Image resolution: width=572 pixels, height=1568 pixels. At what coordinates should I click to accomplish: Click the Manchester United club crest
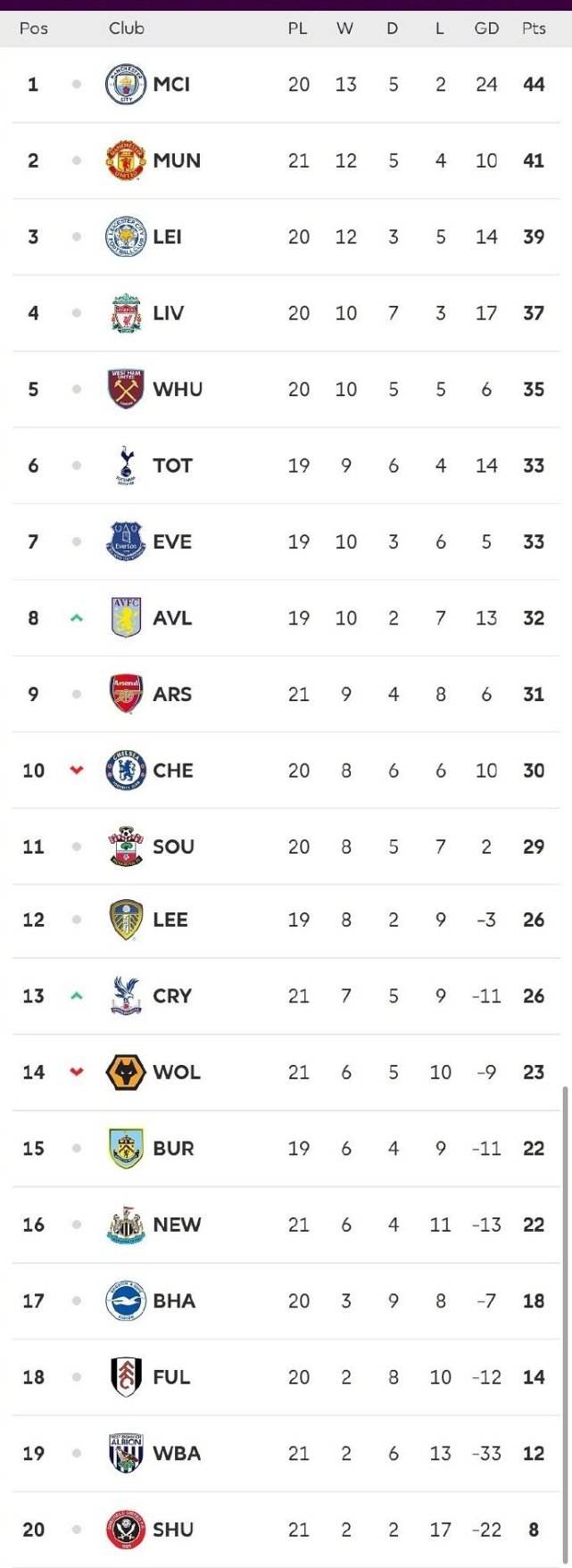tap(126, 161)
